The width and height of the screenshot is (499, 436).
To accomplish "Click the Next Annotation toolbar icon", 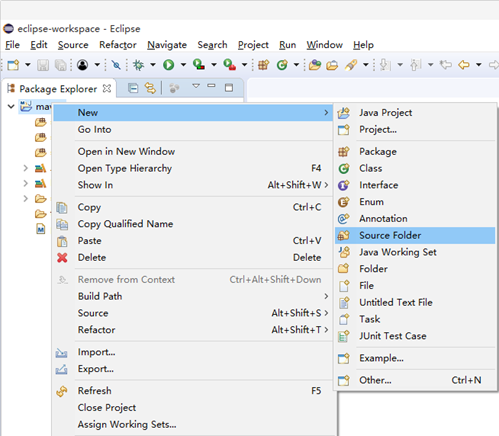I will click(x=385, y=65).
